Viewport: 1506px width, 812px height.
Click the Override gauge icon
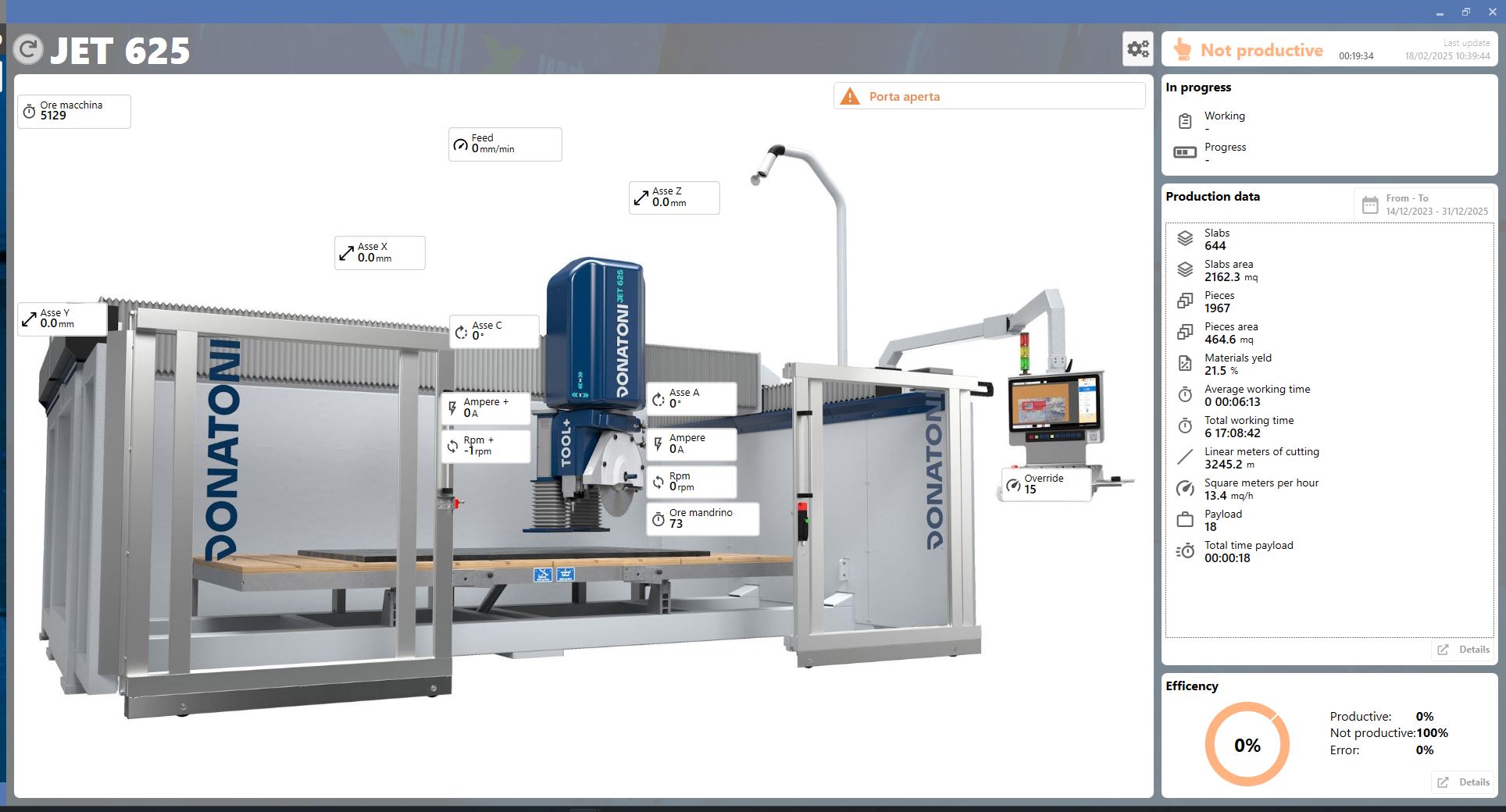tap(1013, 485)
